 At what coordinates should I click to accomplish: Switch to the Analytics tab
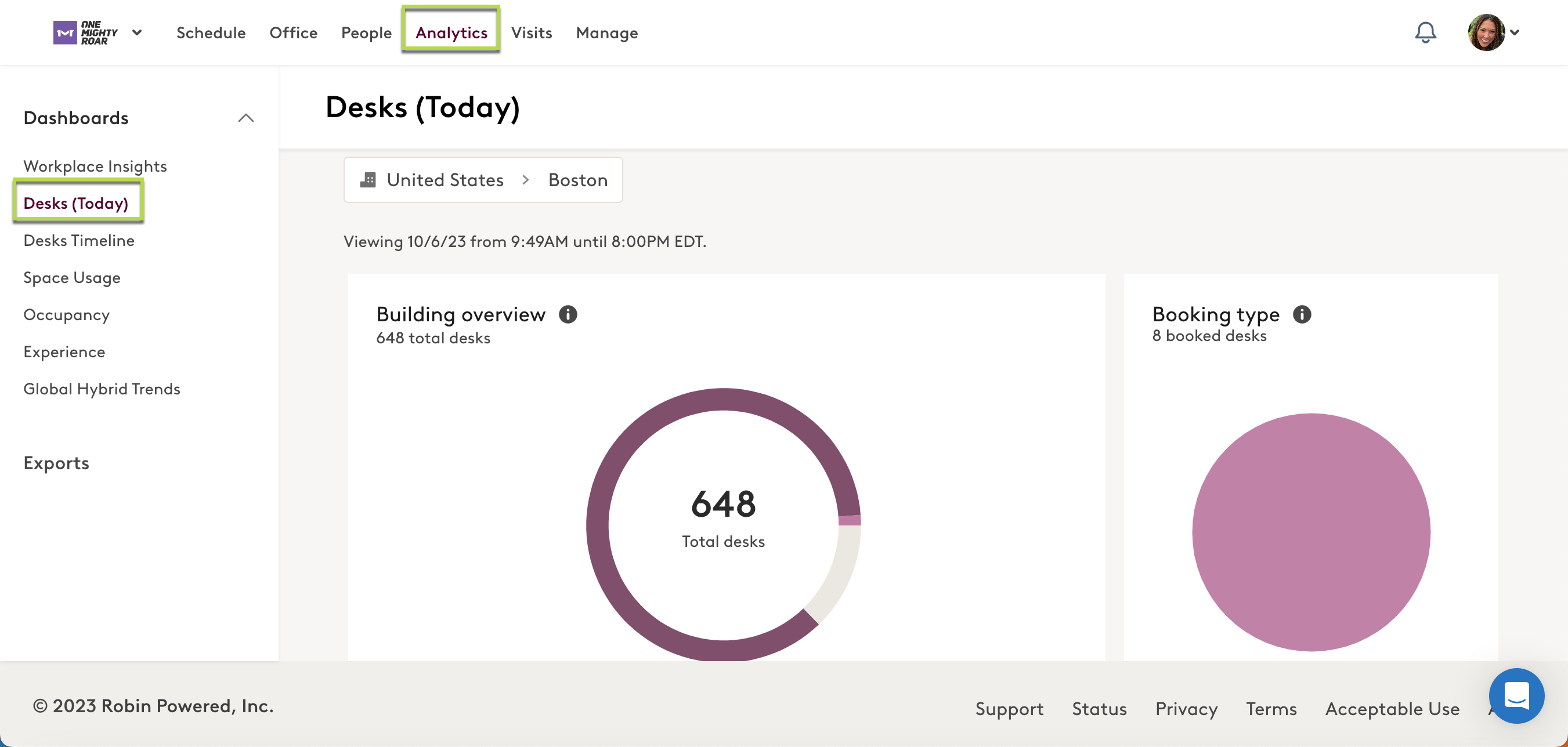click(x=450, y=32)
